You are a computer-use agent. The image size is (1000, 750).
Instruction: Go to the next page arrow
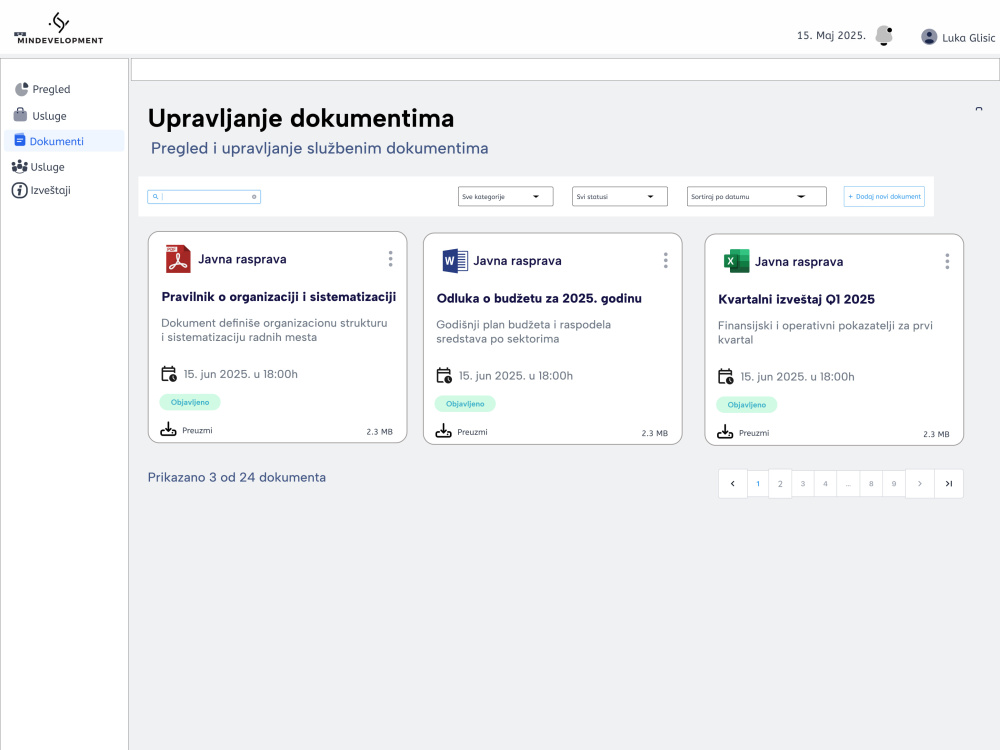tap(920, 483)
